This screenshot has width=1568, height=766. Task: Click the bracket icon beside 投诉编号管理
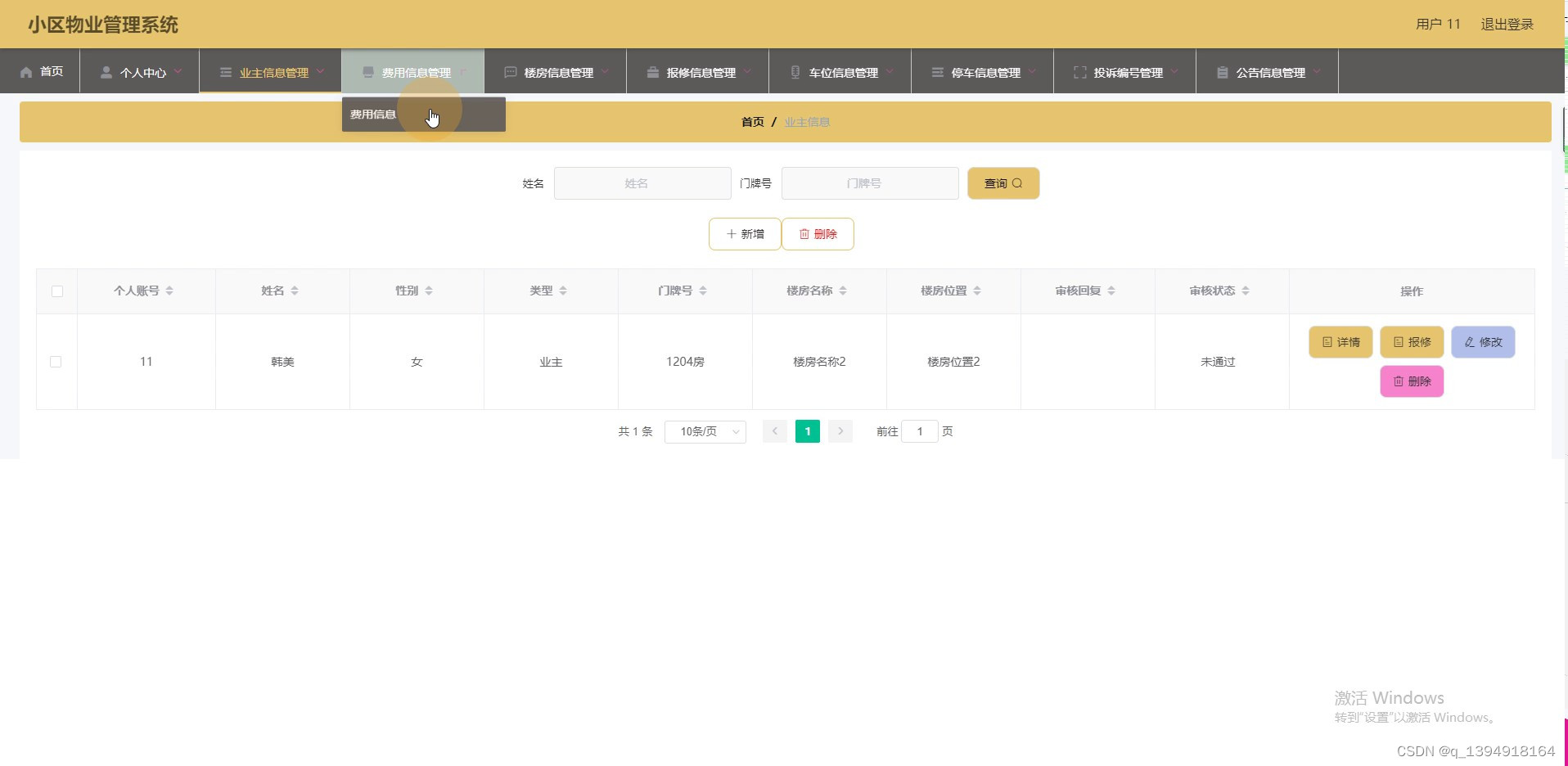(1079, 72)
